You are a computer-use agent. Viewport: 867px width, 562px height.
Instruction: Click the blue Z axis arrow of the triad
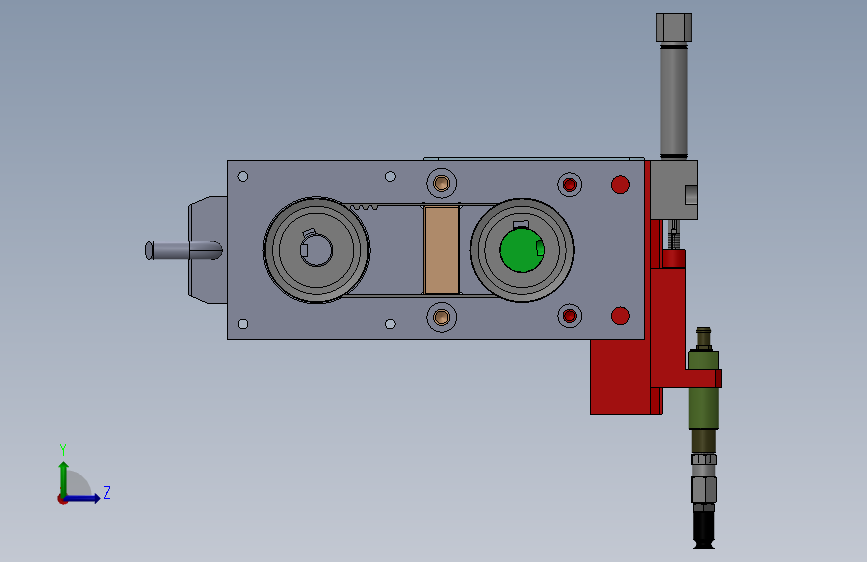tap(83, 498)
